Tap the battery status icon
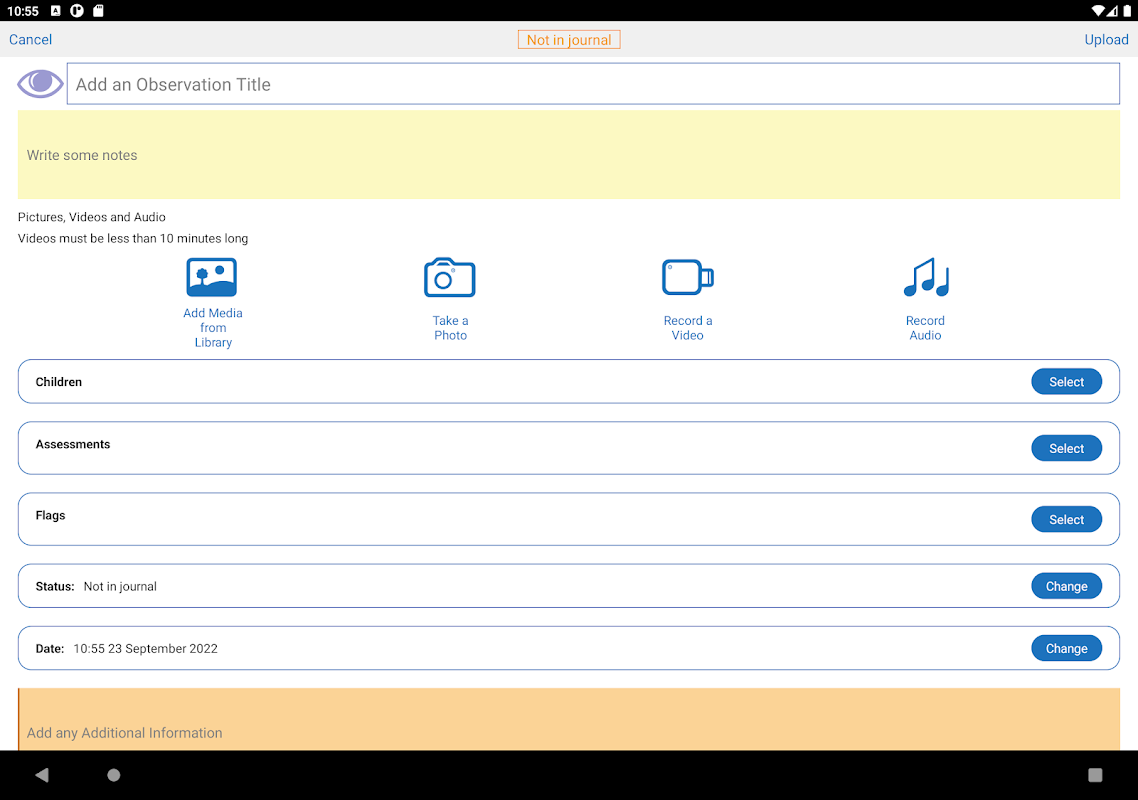This screenshot has height=800, width=1138. 1127,11
